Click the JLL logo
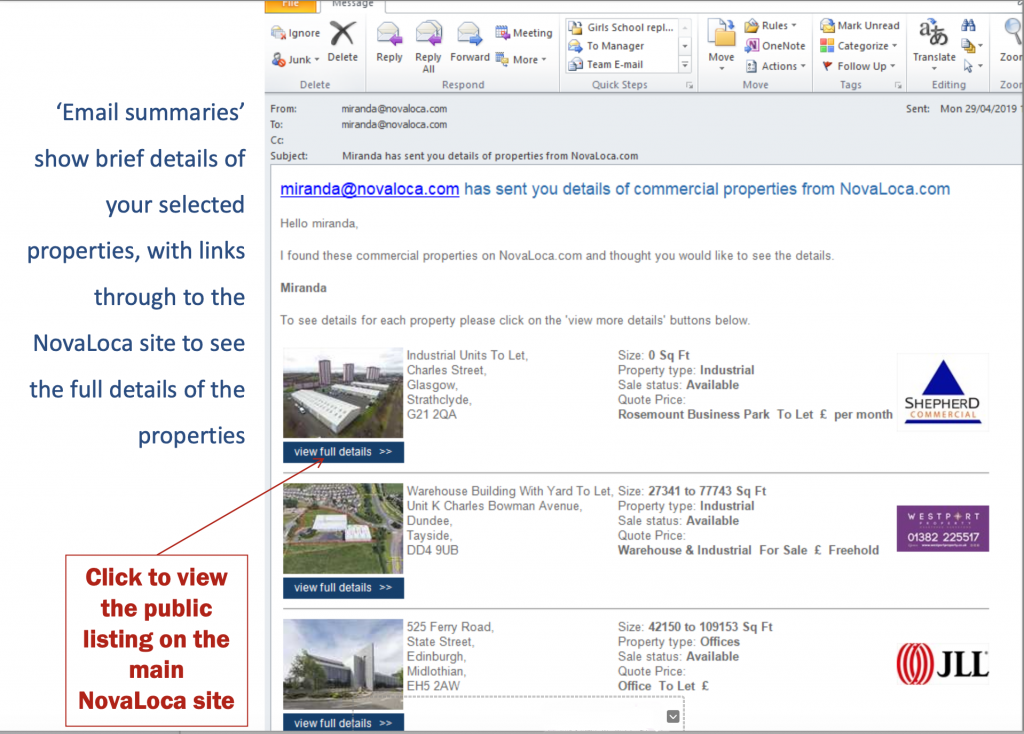Viewport: 1024px width, 734px height. [x=942, y=664]
